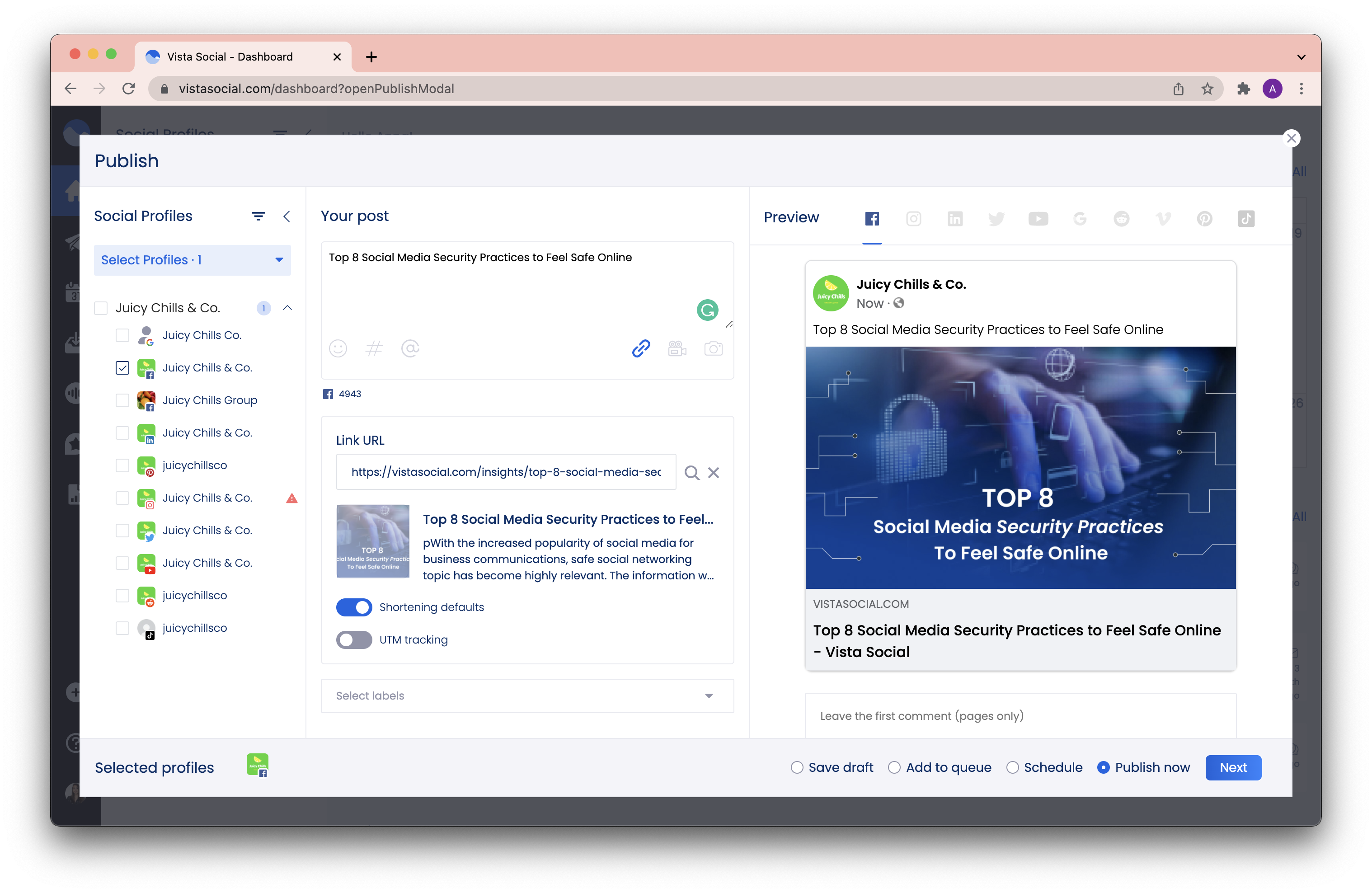Open the Select Profiles dropdown
Screen dimensions: 1372x893
click(192, 260)
